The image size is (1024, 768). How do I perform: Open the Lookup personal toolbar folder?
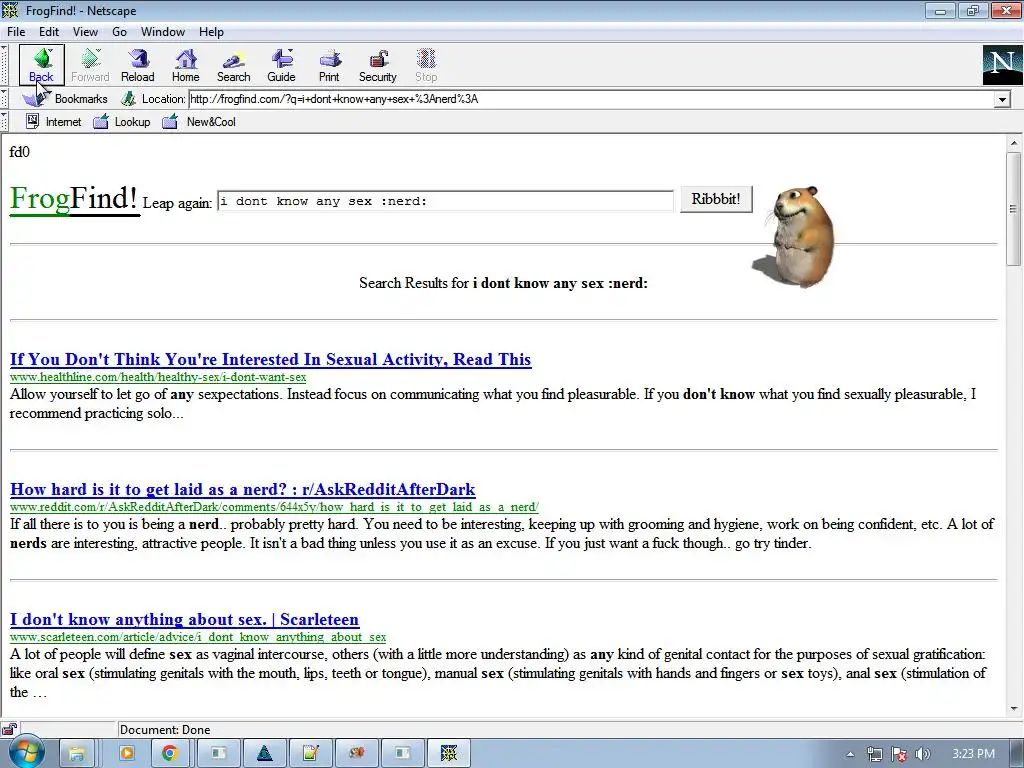122,121
